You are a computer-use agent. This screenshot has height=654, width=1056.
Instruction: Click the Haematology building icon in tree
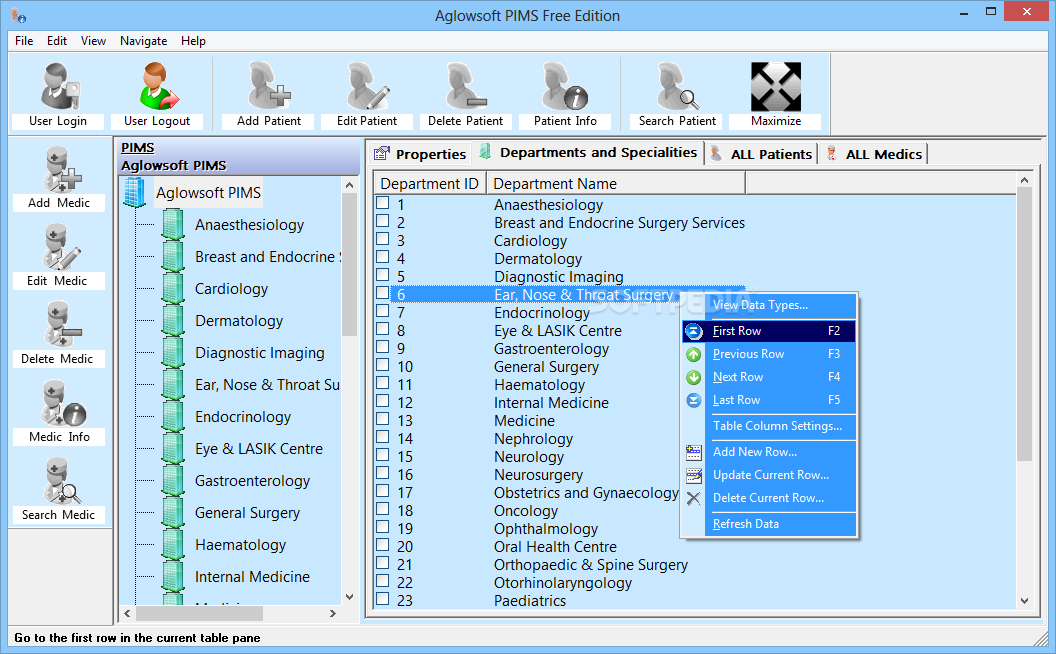(173, 544)
